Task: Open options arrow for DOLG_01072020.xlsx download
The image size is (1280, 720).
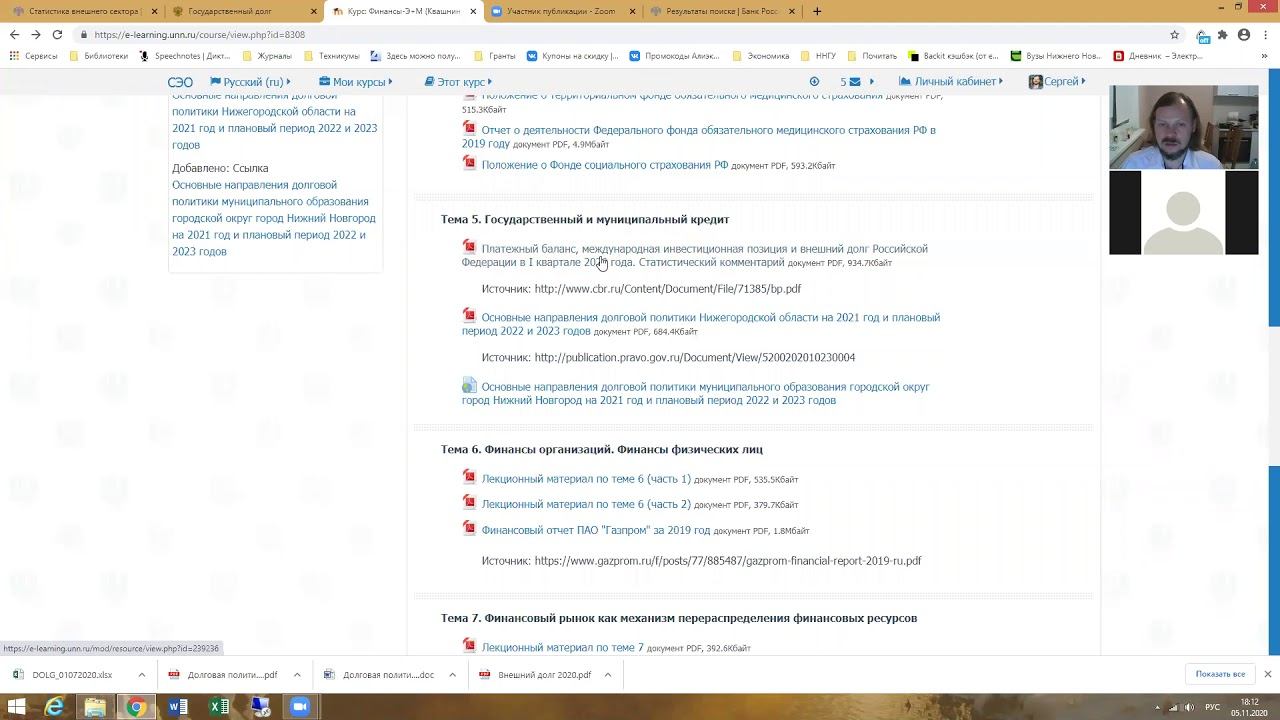Action: (141, 675)
